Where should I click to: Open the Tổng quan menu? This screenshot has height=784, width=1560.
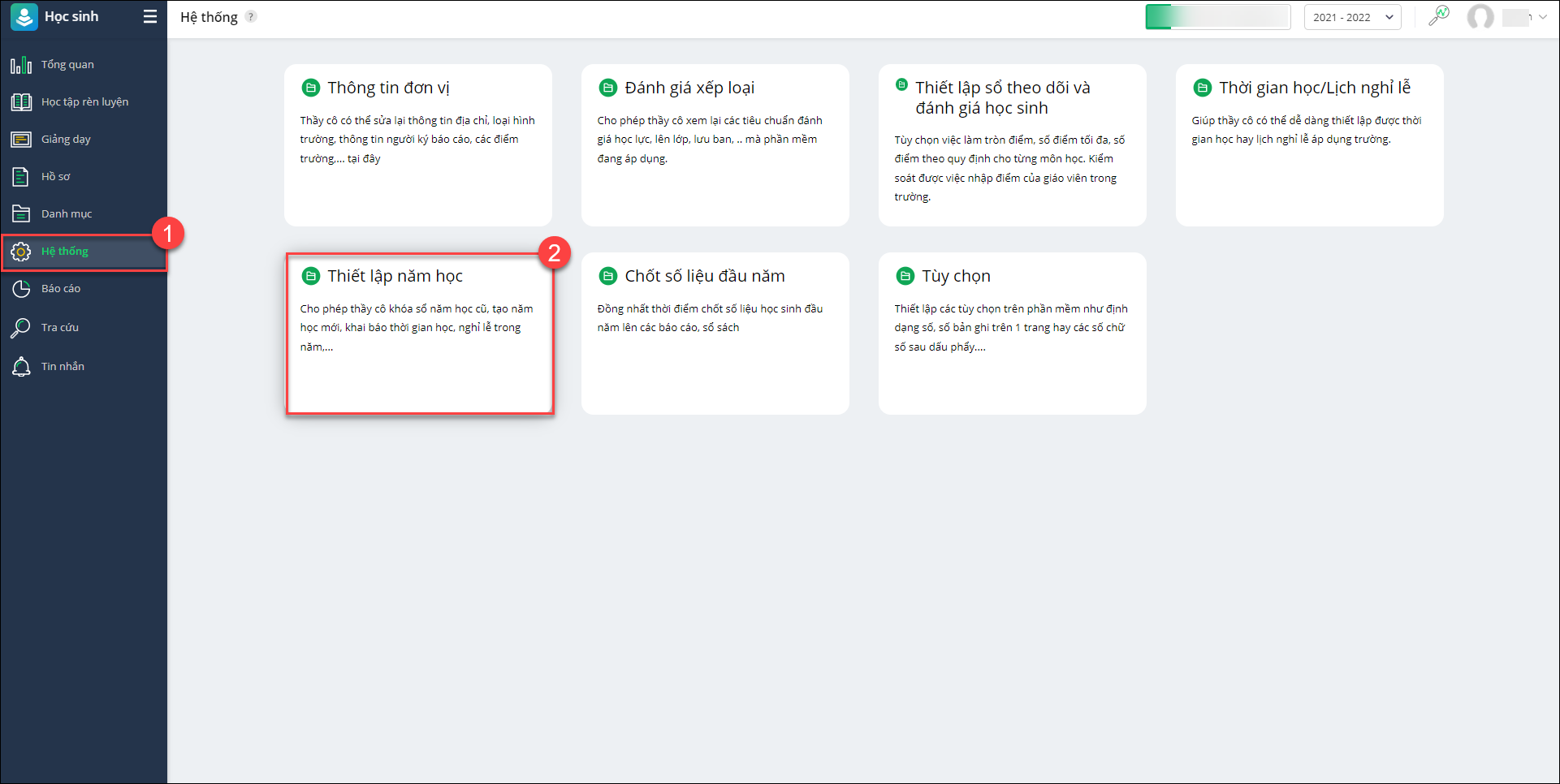click(67, 65)
